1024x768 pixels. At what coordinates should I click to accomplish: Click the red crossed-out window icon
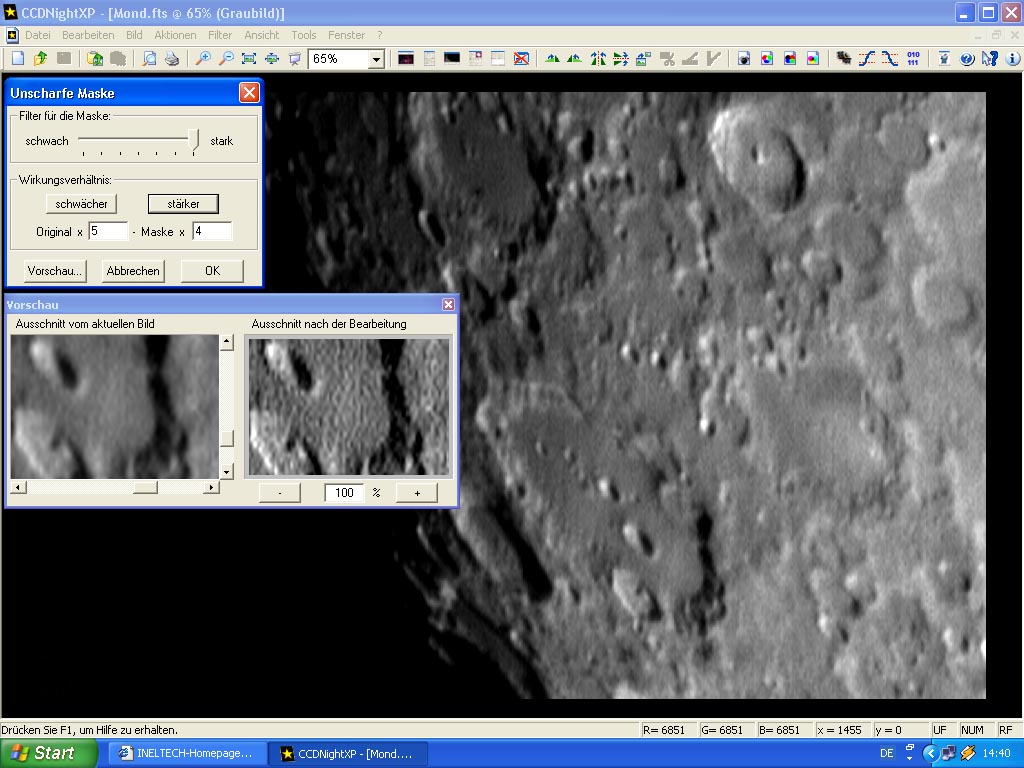(521, 59)
